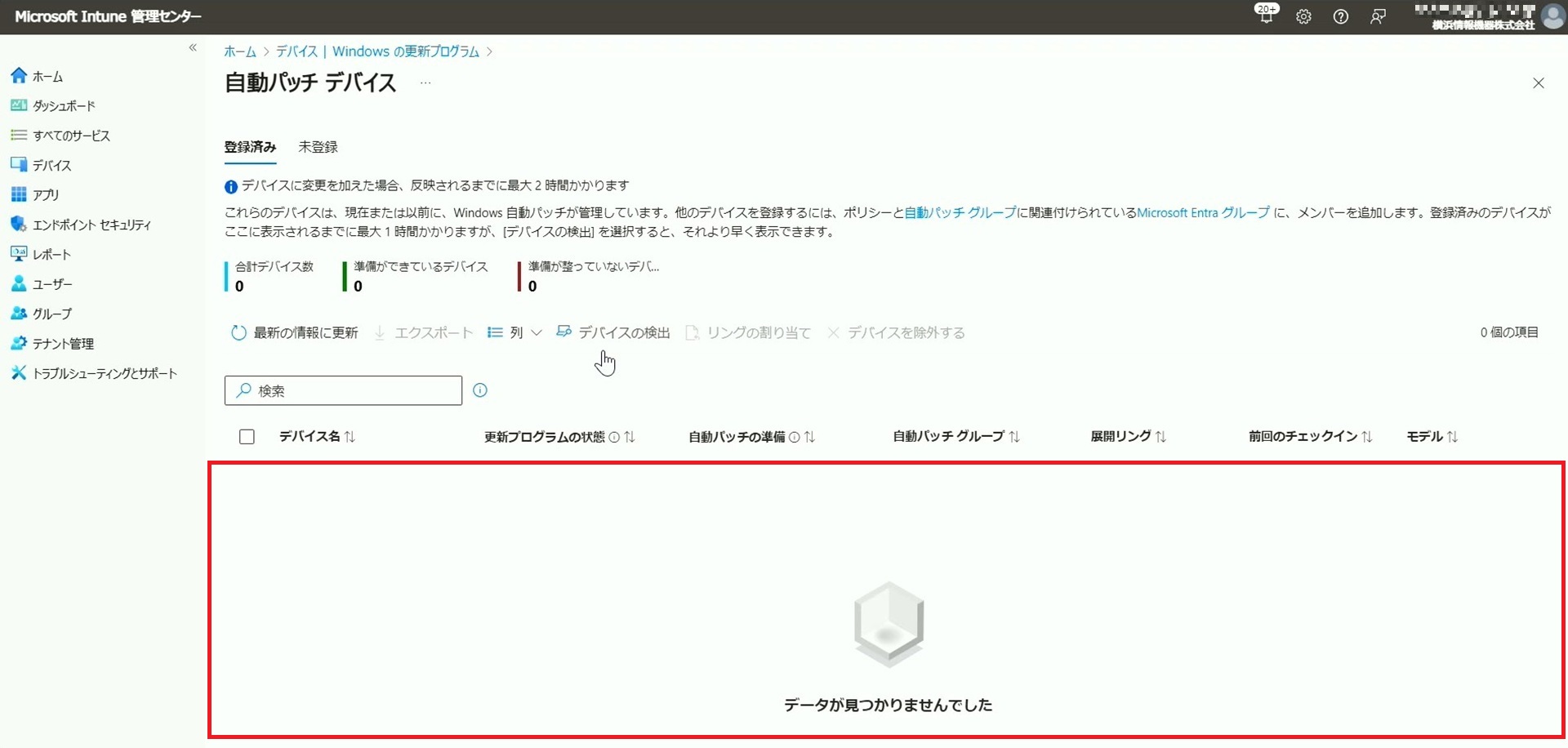Open the 自動パッチ グループ link
The width and height of the screenshot is (1568, 748).
[960, 212]
